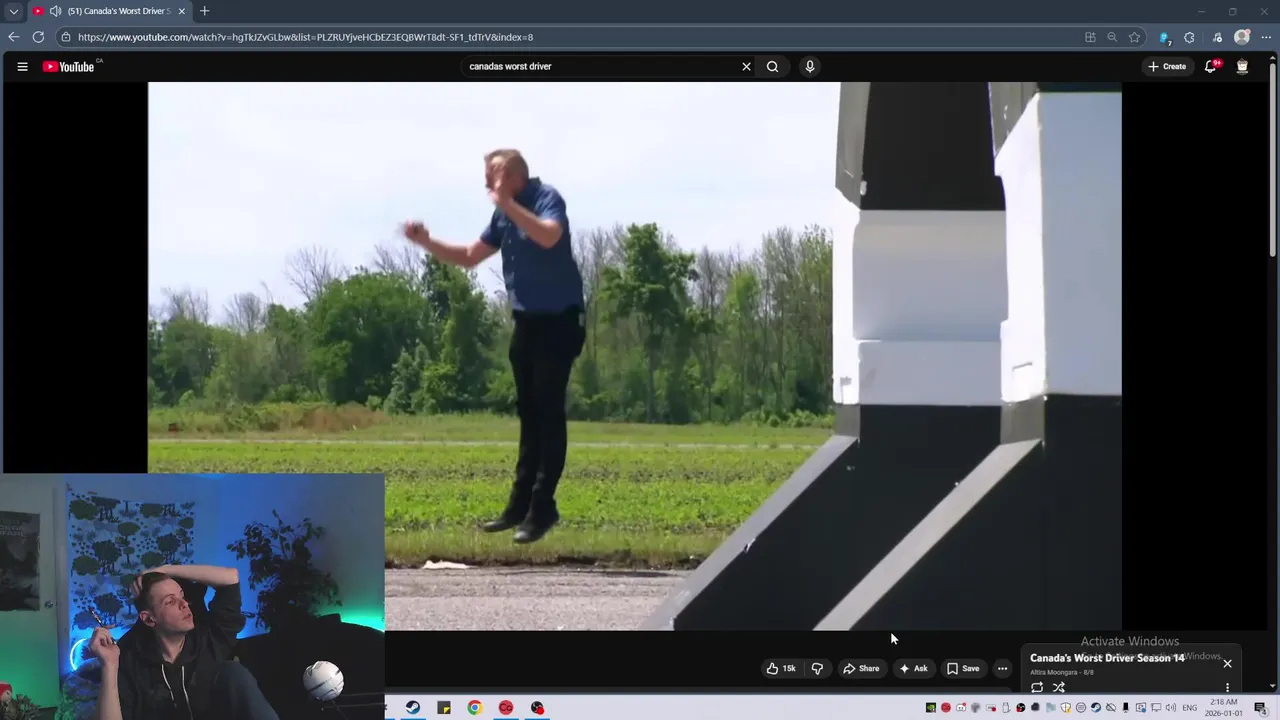Open the split screen apps icon in address bar
1280x720 pixels.
[x=1090, y=37]
